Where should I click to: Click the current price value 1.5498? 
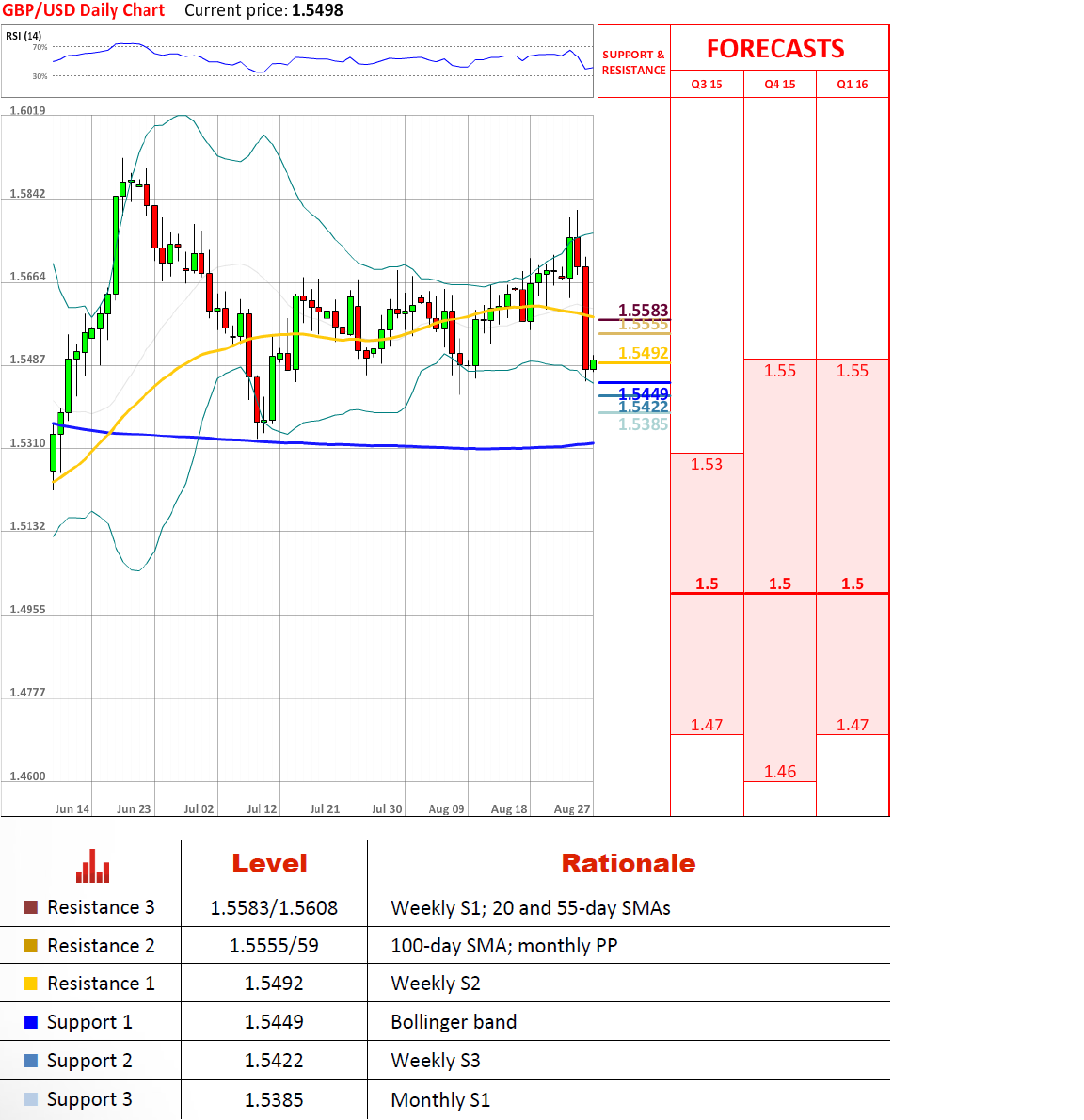[317, 10]
